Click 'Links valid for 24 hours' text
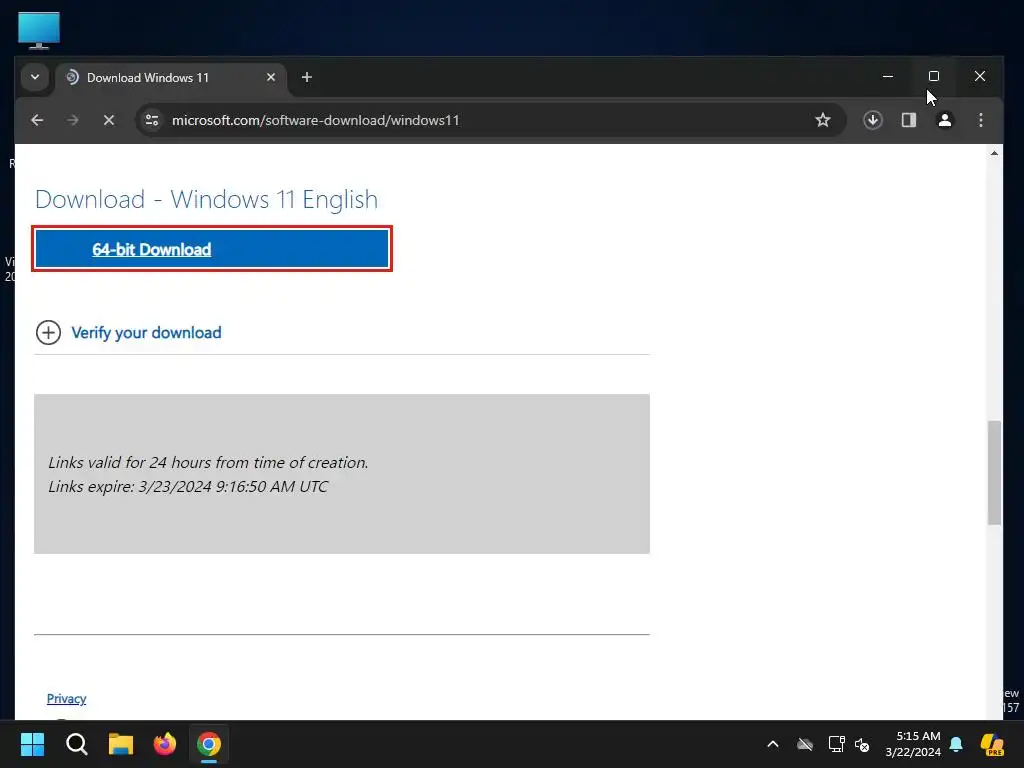The width and height of the screenshot is (1024, 768). [x=208, y=462]
